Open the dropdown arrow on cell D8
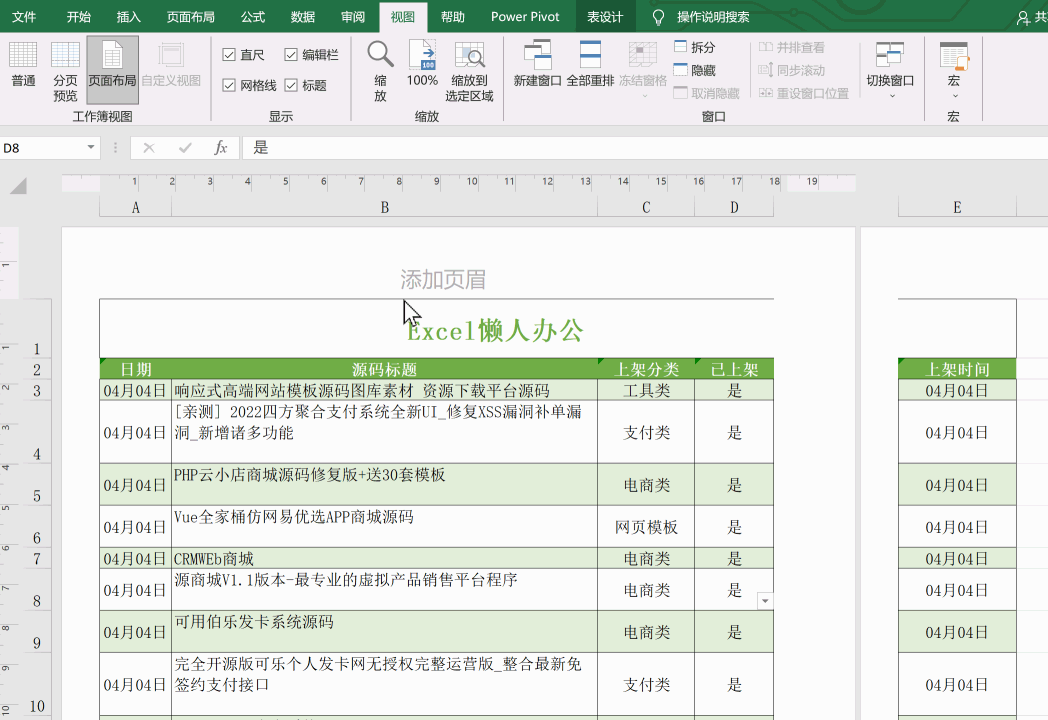The image size is (1048, 720). (x=765, y=601)
